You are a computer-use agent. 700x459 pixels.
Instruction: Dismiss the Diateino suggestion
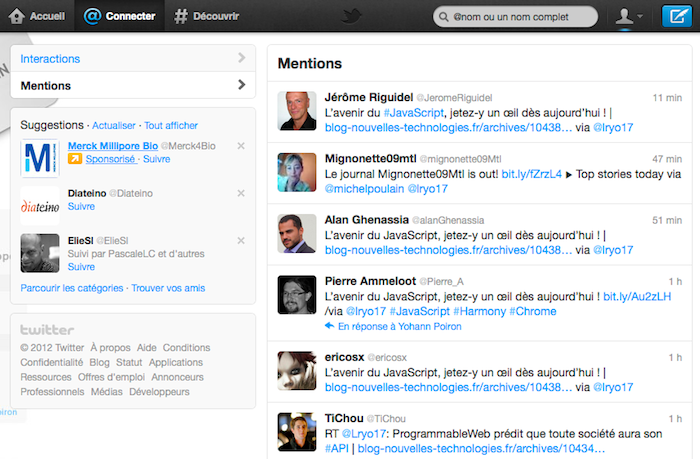tap(241, 194)
